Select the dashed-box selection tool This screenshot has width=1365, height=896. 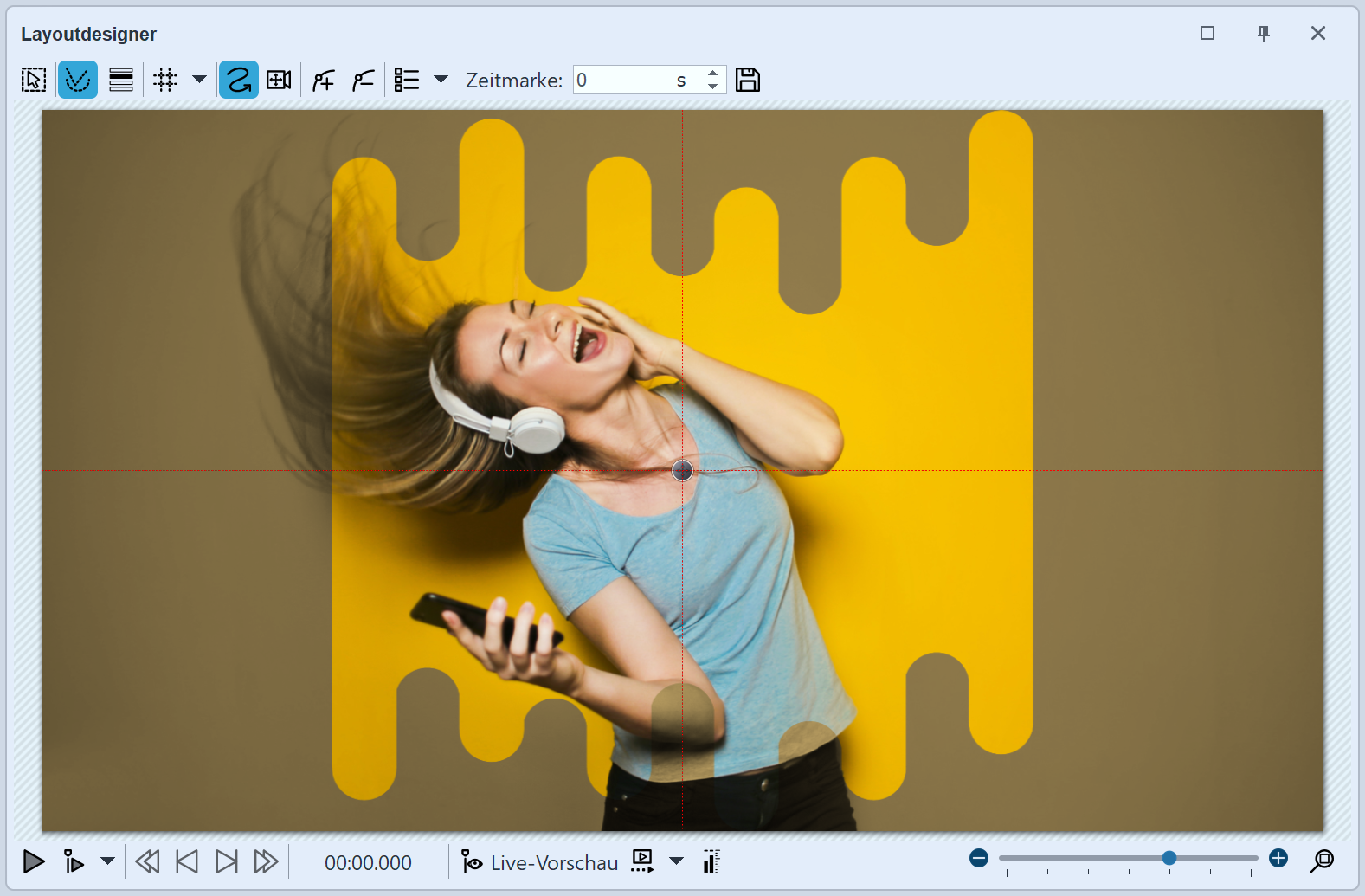(x=34, y=81)
